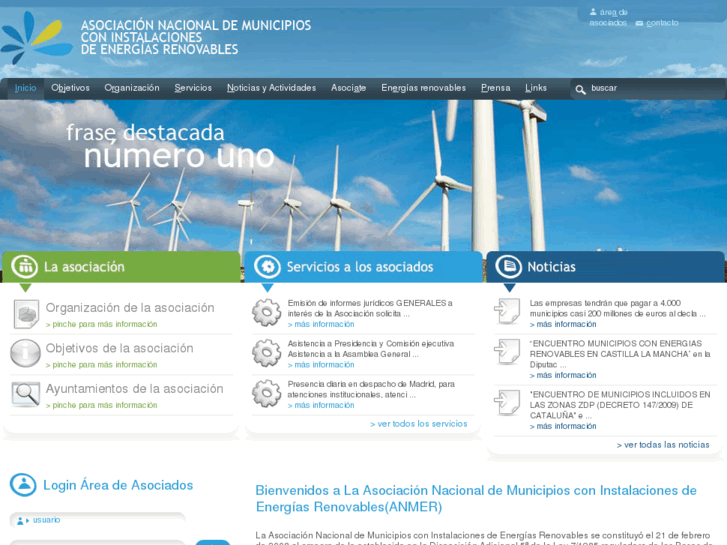Click the magnifier search icon

[580, 89]
